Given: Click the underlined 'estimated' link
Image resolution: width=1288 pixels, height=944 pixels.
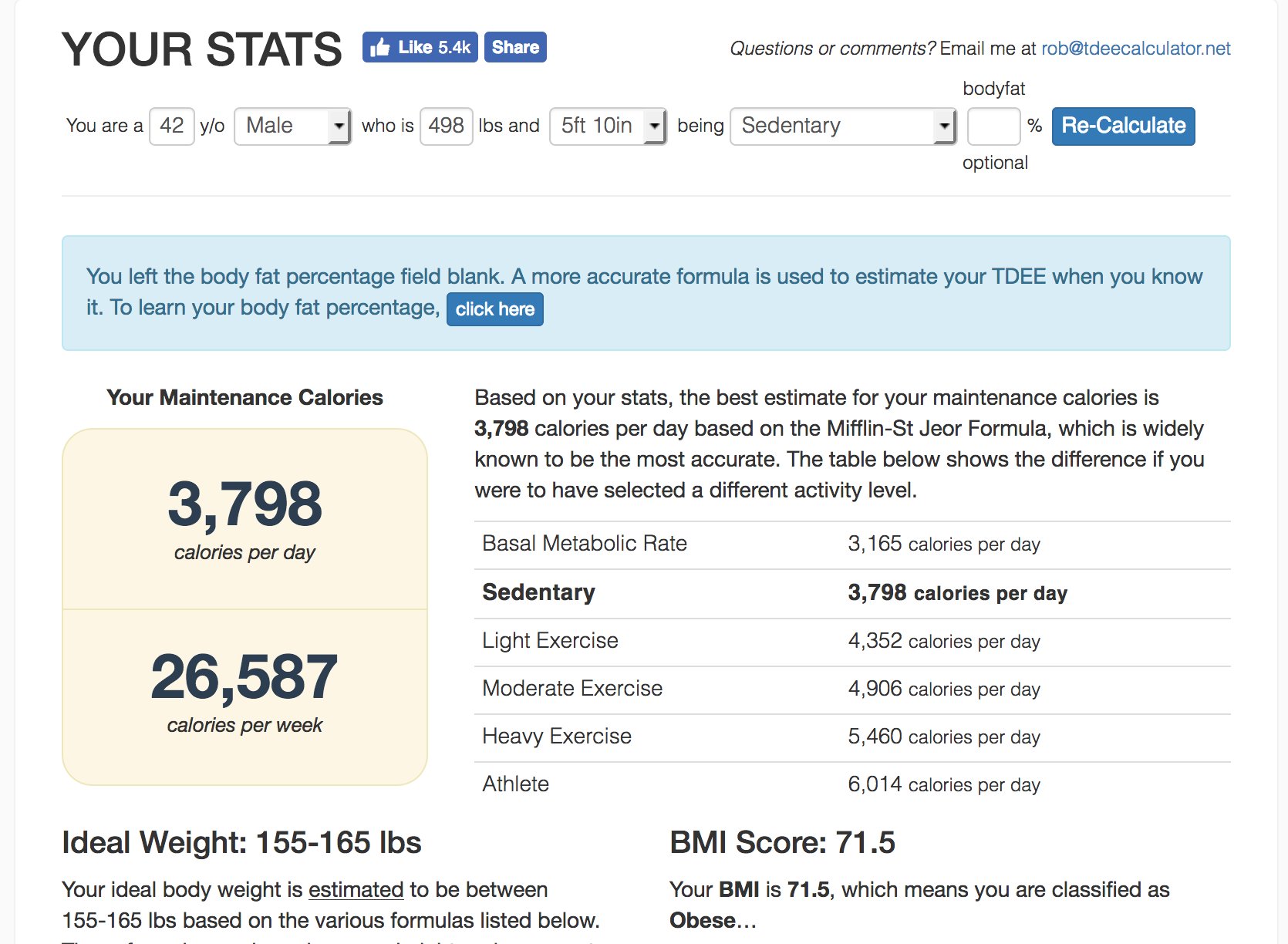Looking at the screenshot, I should point(356,889).
